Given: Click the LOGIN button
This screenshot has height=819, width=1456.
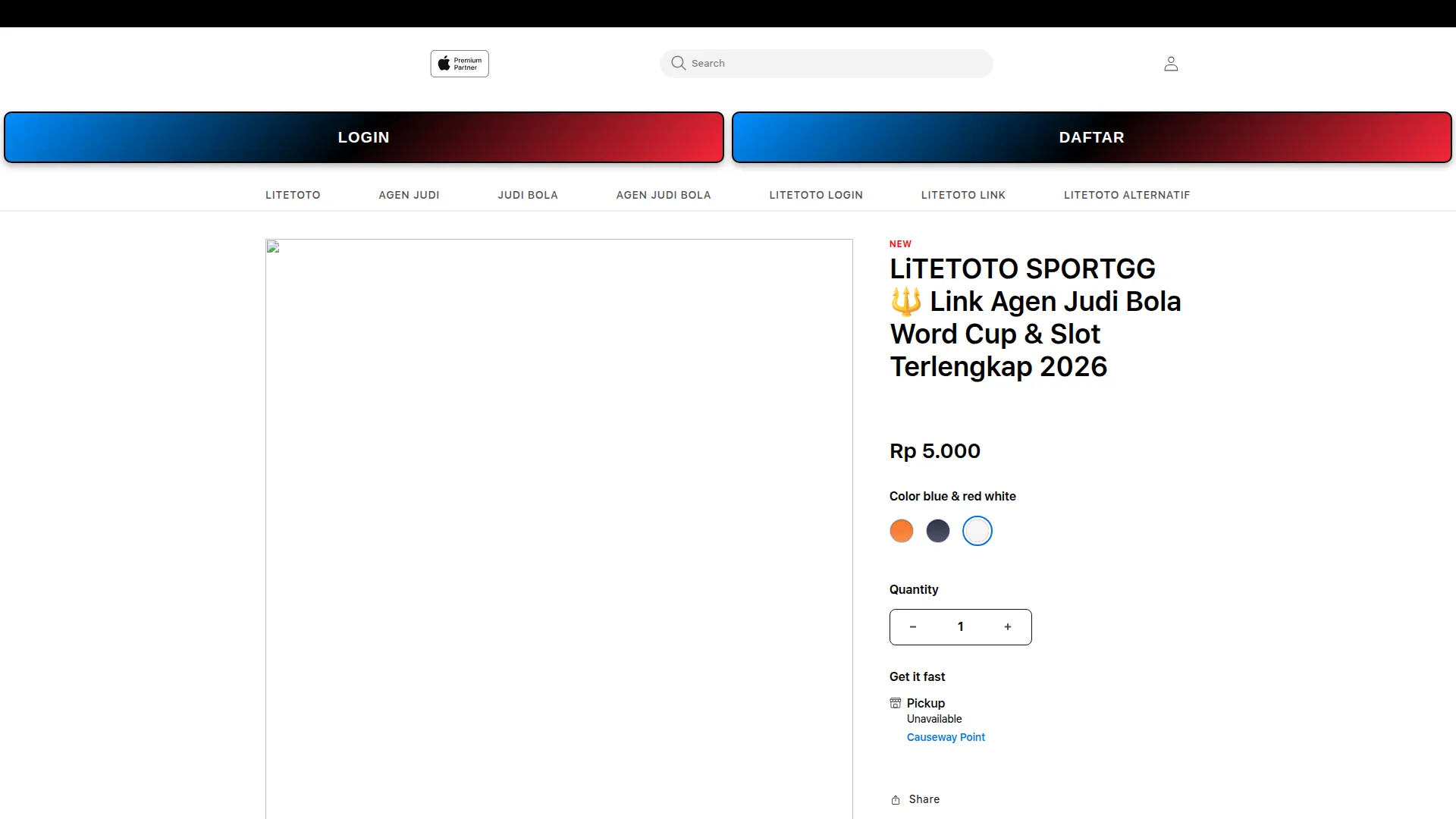Looking at the screenshot, I should tap(364, 137).
